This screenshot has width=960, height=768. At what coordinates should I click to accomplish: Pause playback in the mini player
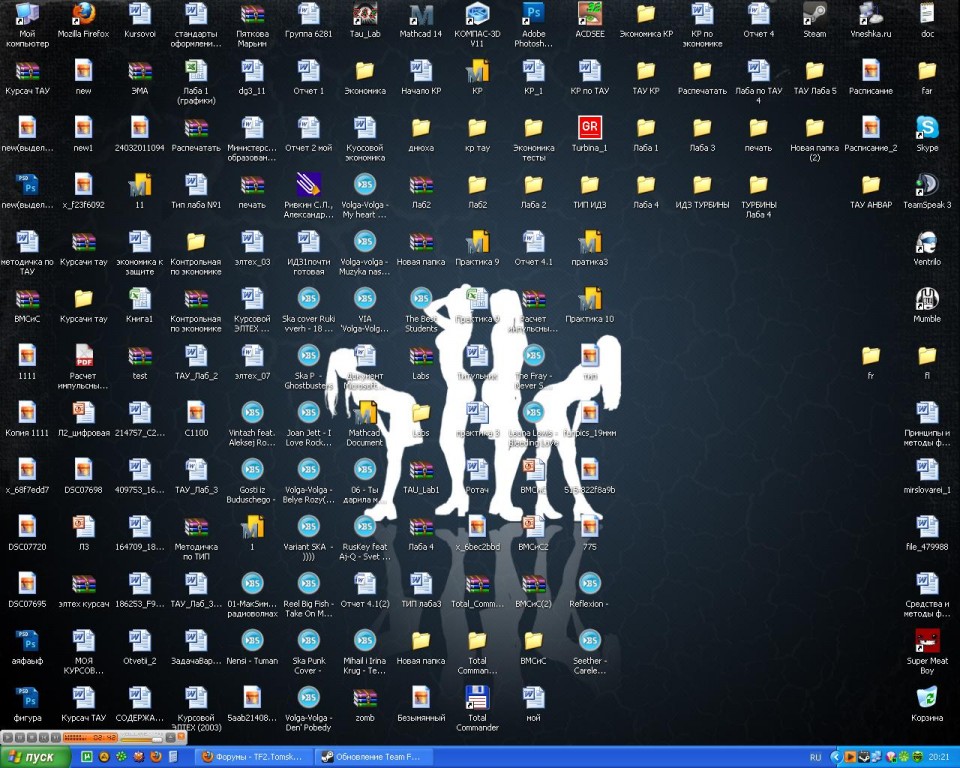(x=20, y=737)
